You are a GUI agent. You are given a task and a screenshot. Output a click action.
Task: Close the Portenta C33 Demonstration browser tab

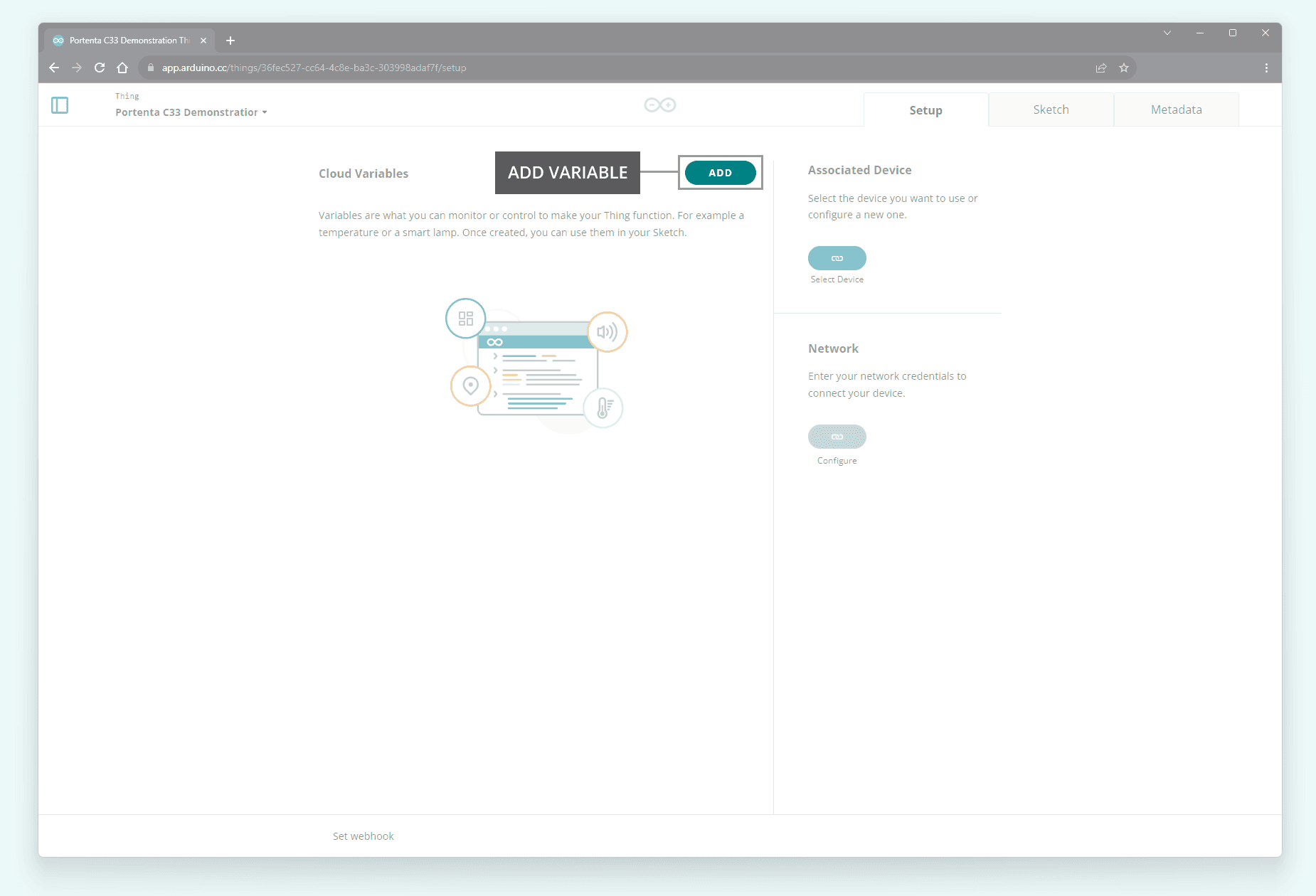[203, 41]
